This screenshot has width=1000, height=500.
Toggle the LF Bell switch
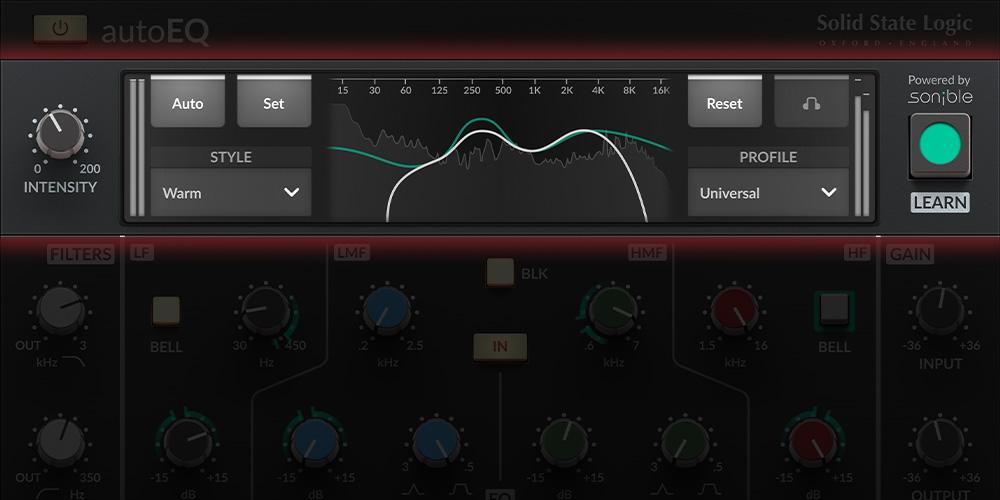point(166,310)
